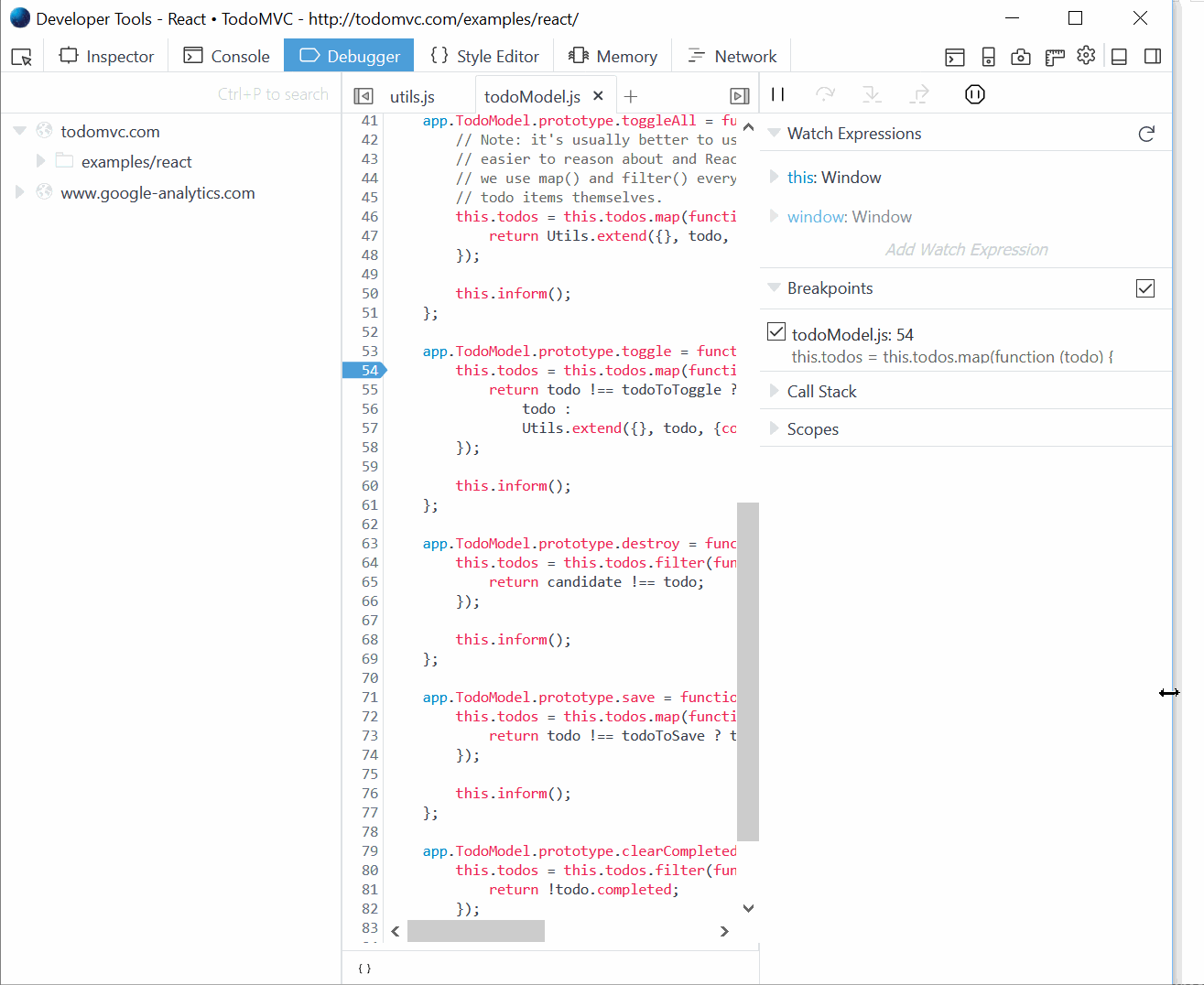Pretty print source with braces icon
The width and height of the screenshot is (1204, 985).
click(364, 969)
